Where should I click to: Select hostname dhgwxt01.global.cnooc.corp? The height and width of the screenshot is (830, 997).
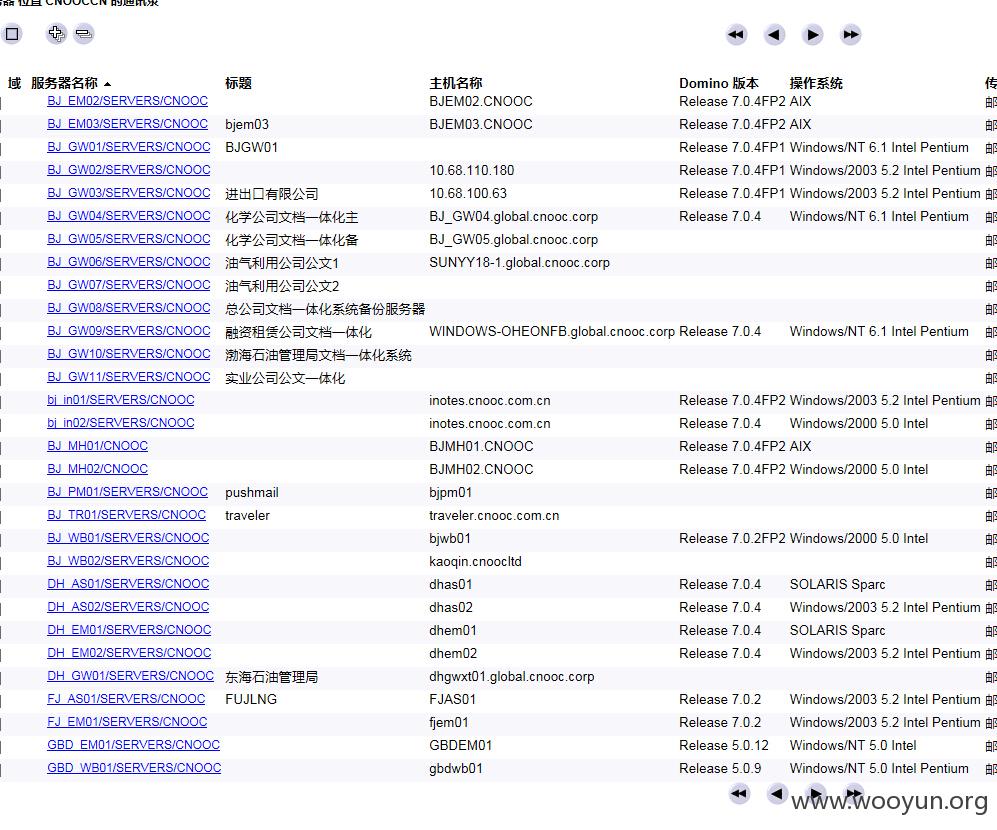[512, 677]
